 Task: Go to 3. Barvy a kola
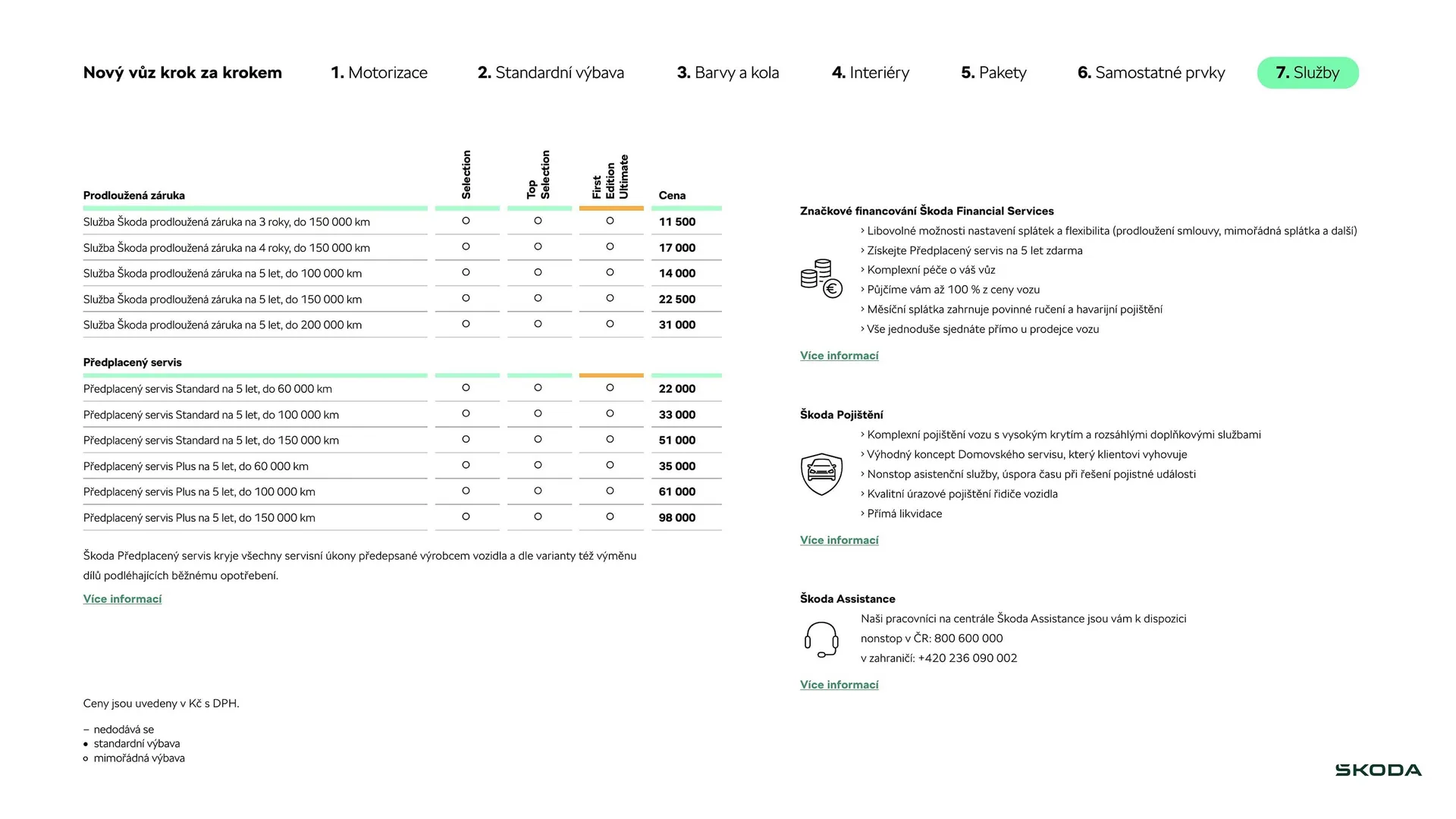click(x=728, y=73)
